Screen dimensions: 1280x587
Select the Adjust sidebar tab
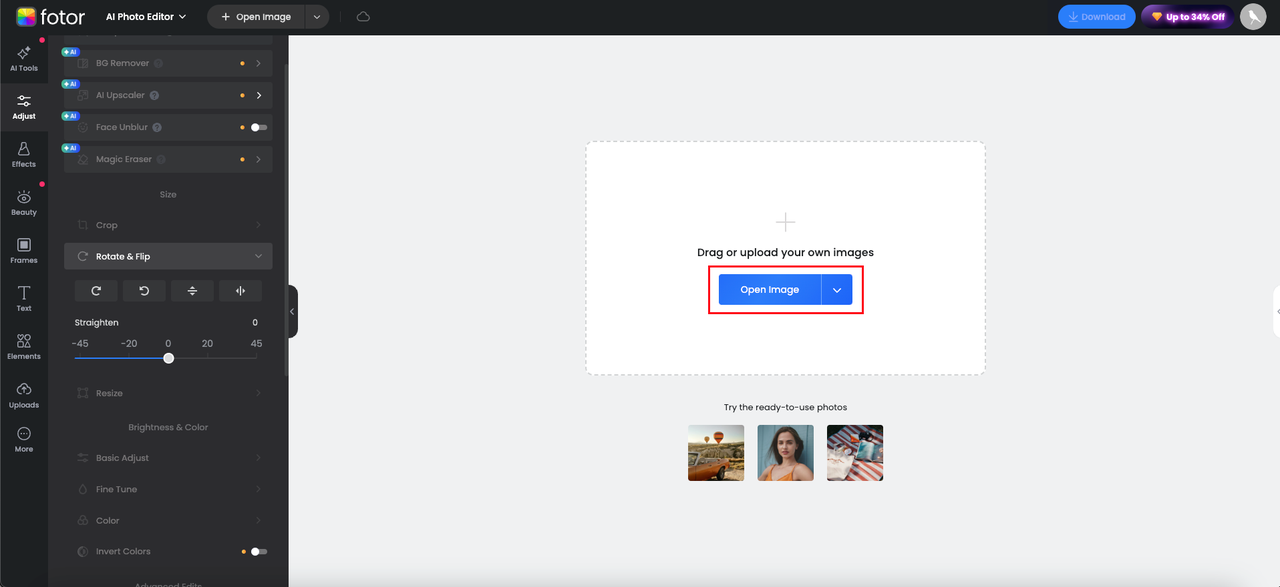tap(24, 107)
